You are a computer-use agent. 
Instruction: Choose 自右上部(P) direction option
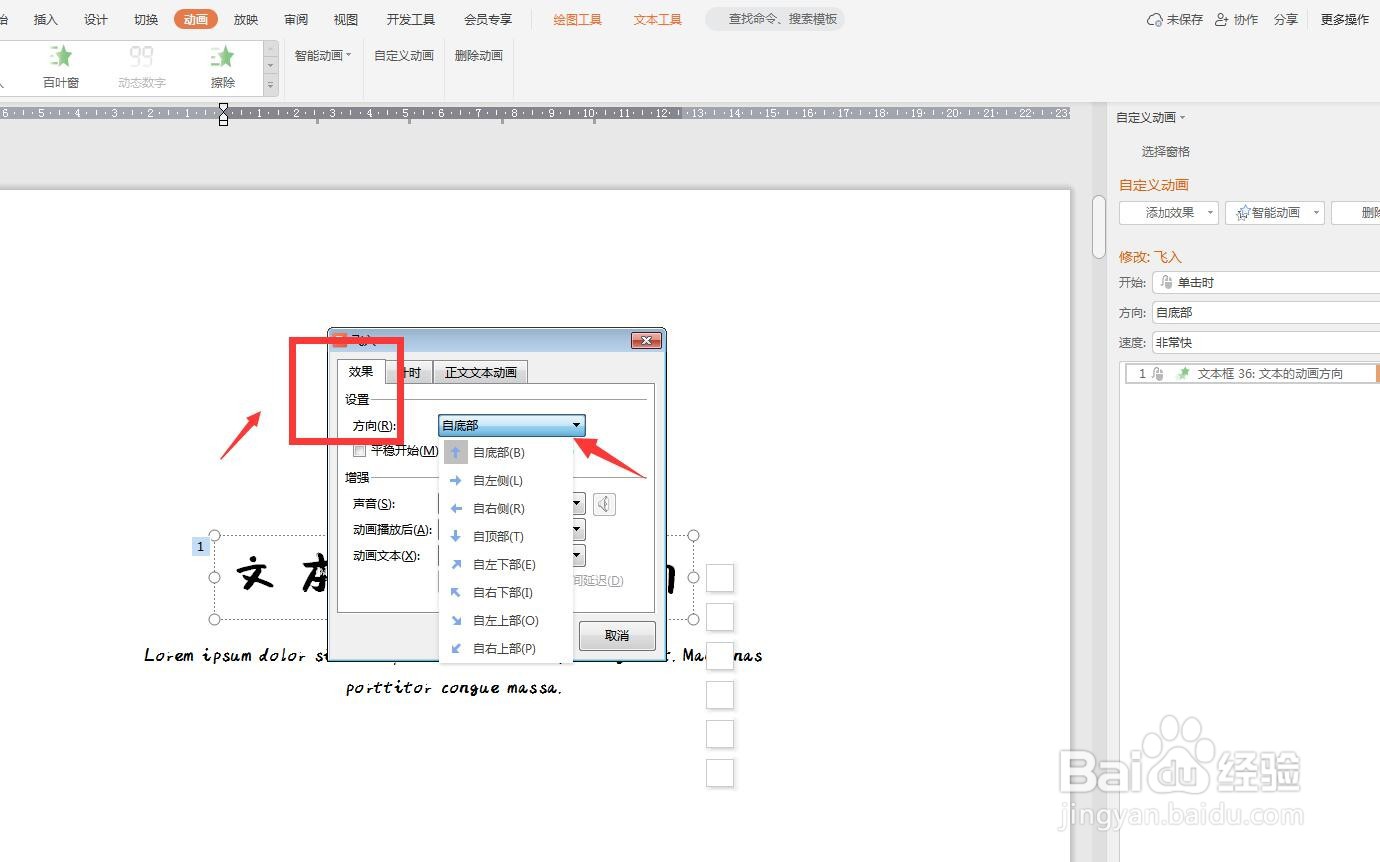coord(505,649)
